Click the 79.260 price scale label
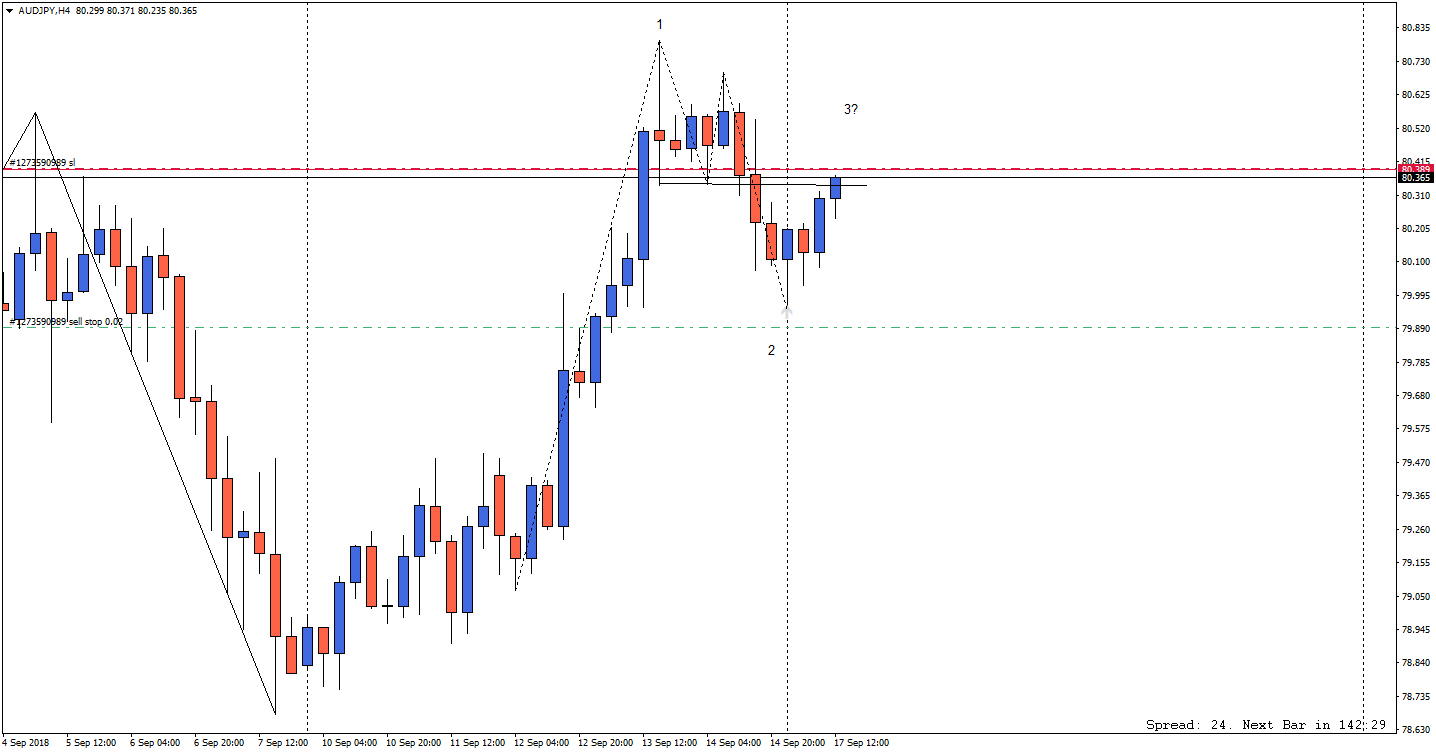 (x=1414, y=530)
